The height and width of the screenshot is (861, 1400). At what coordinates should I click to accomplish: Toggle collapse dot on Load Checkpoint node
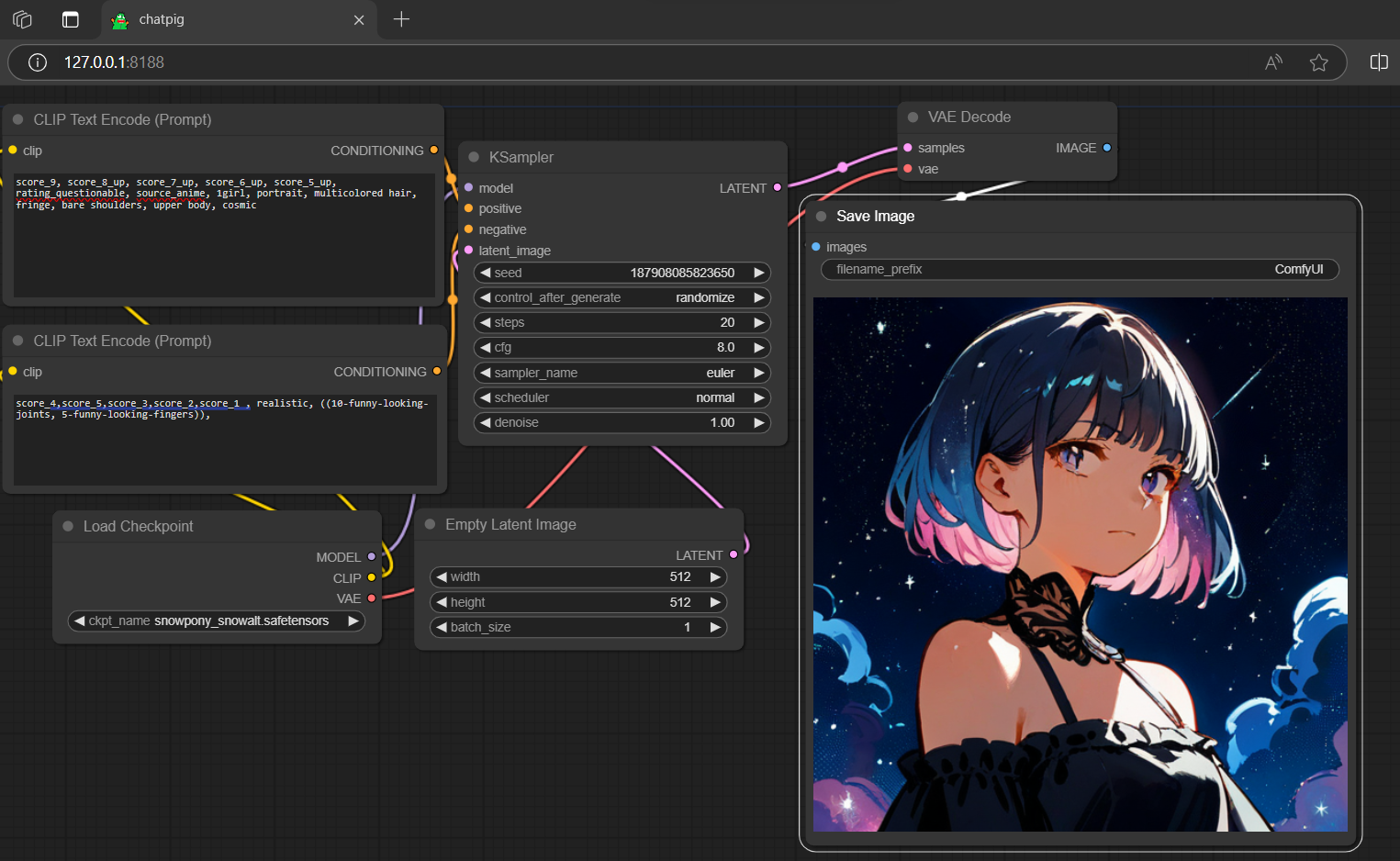point(68,526)
